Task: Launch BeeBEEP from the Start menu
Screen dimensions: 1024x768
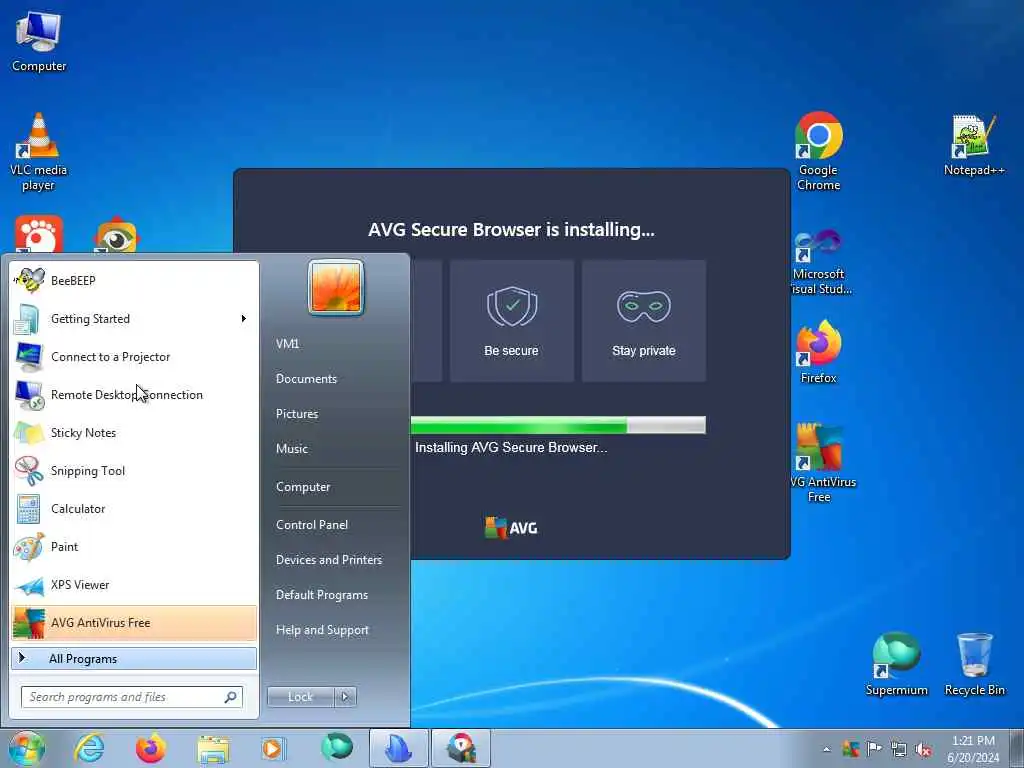Action: click(x=134, y=281)
